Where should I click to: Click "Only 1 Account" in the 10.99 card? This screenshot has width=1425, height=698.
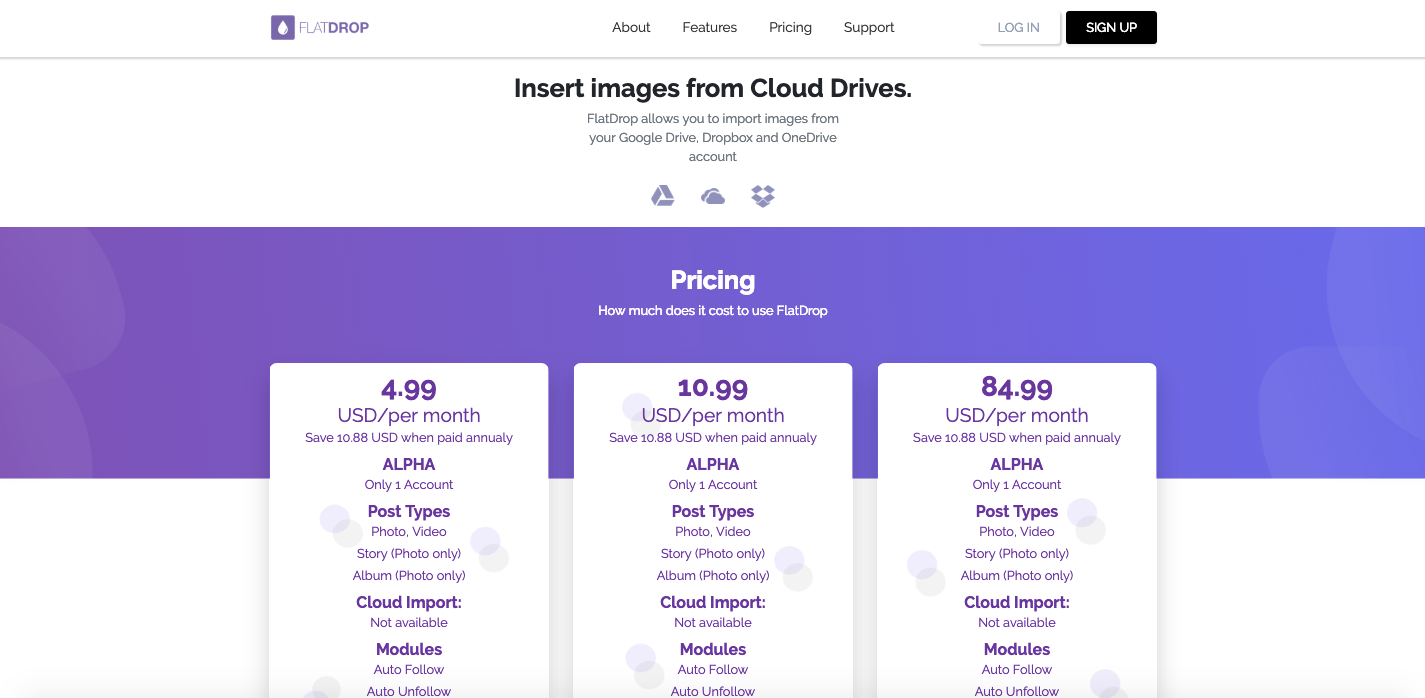click(x=713, y=485)
